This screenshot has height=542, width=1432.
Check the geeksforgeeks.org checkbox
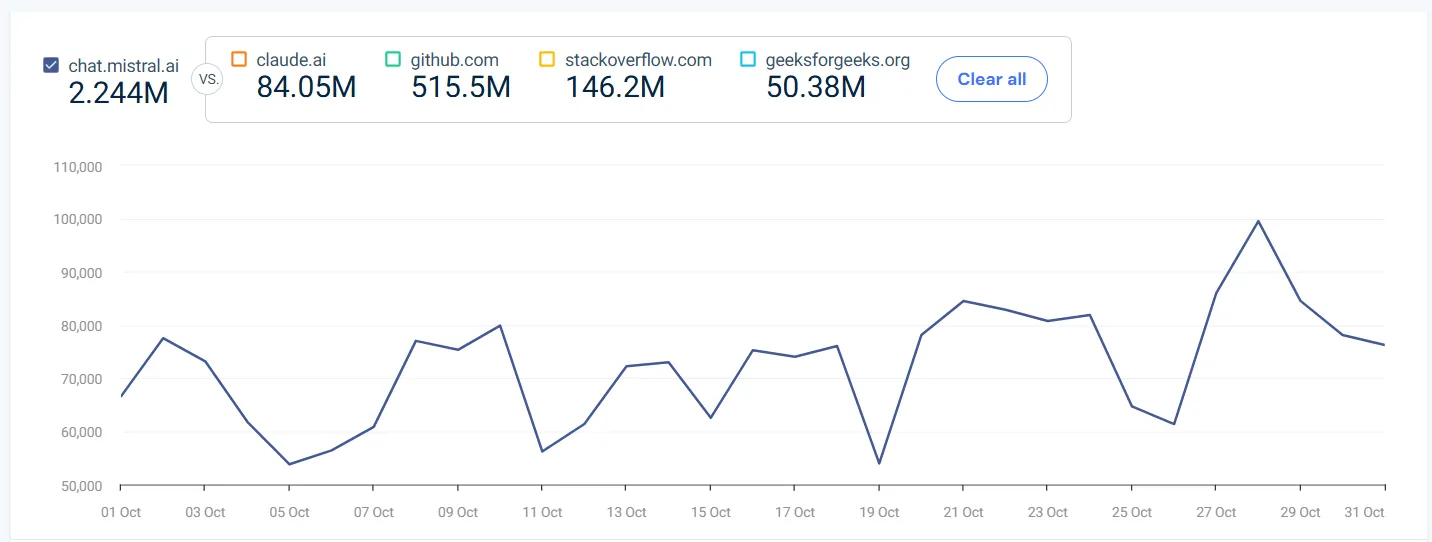click(748, 60)
